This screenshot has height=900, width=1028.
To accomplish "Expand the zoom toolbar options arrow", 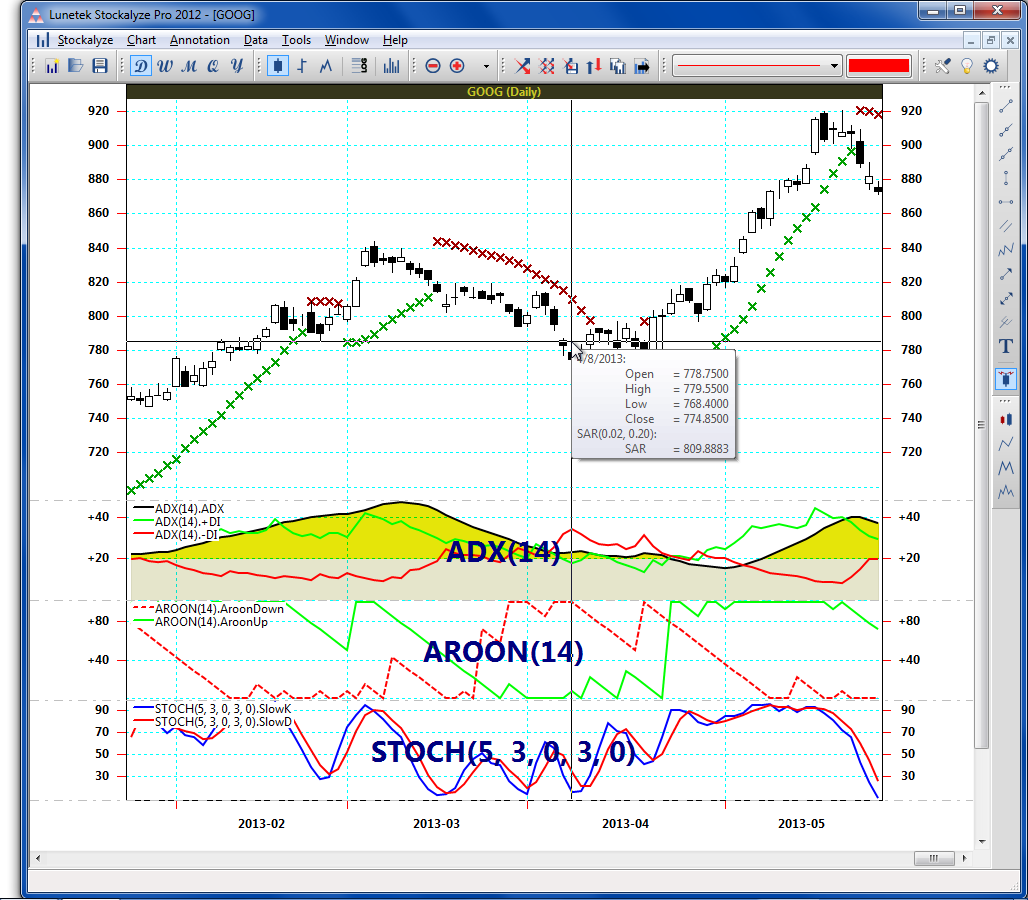I will point(487,66).
